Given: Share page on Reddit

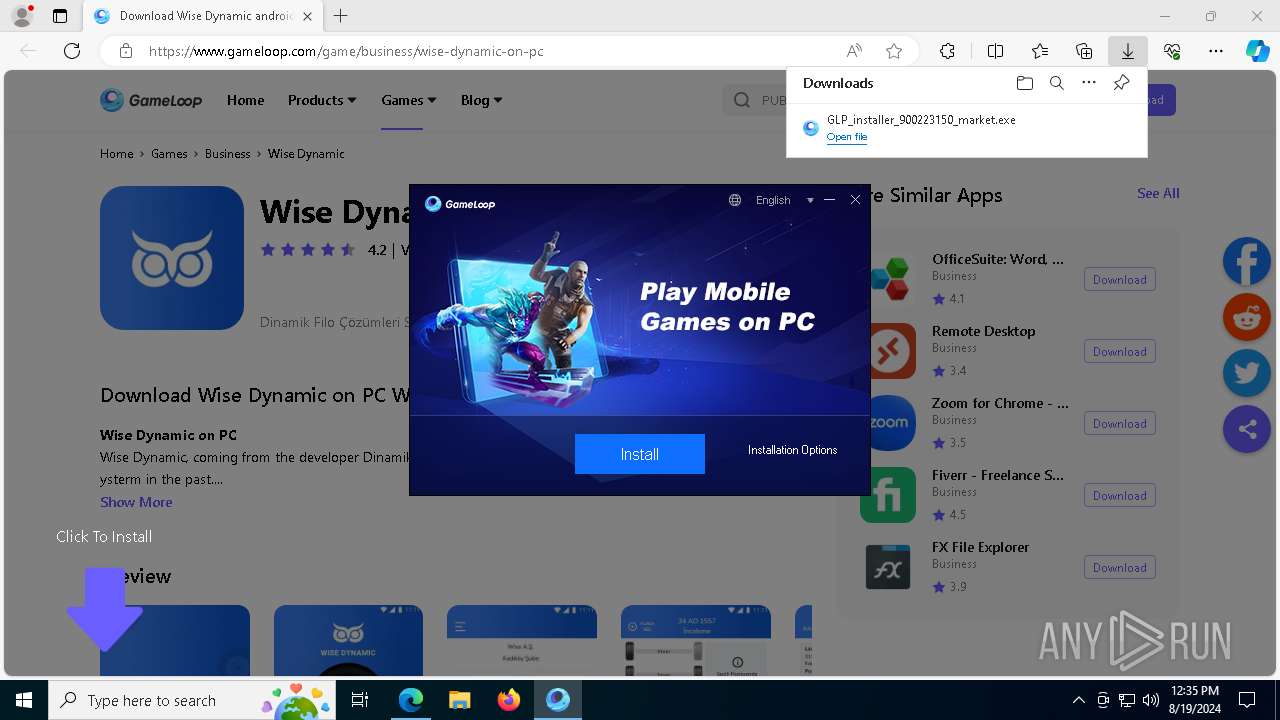Looking at the screenshot, I should [1247, 318].
